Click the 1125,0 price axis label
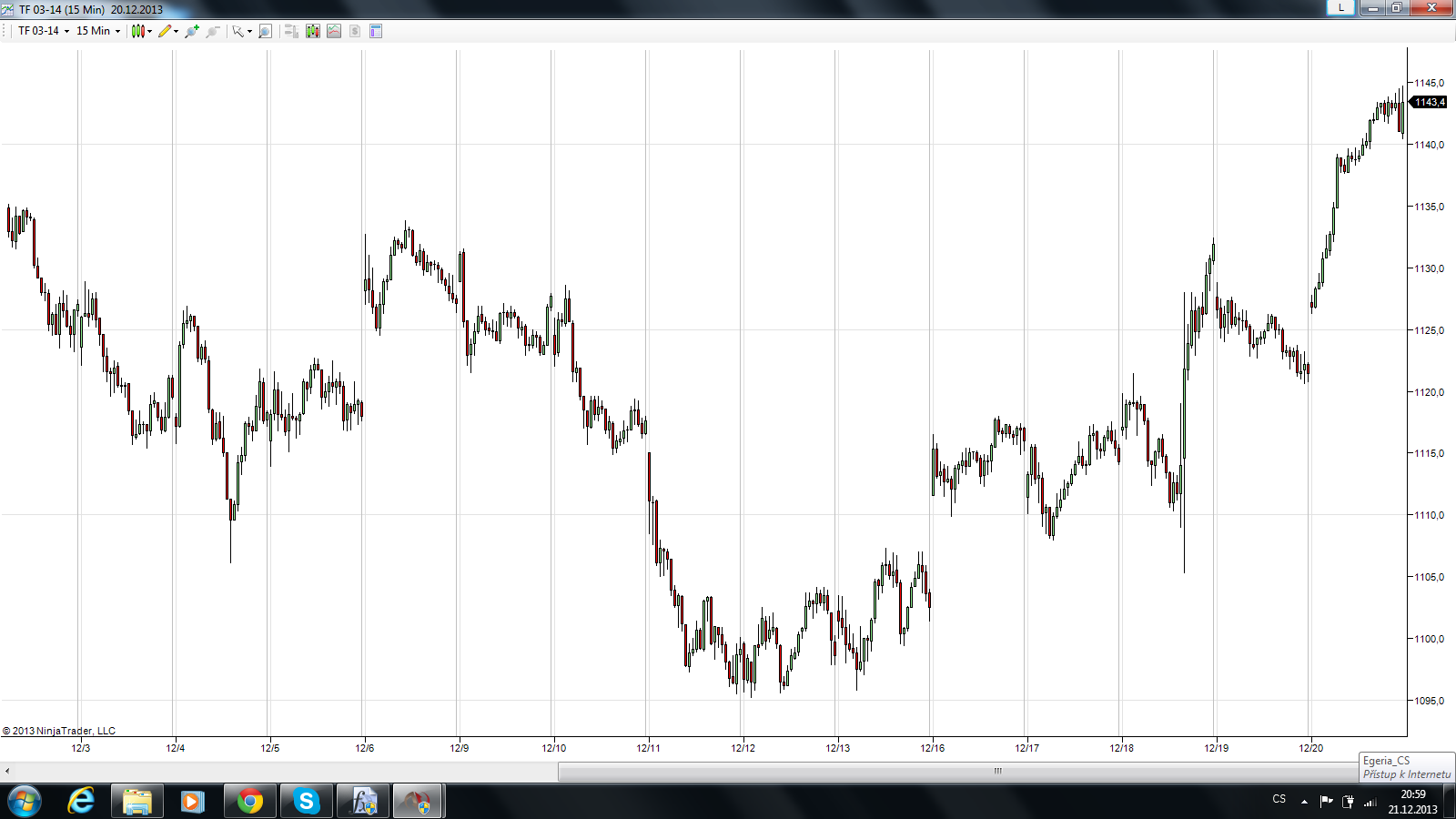1456x819 pixels. pyautogui.click(x=1429, y=330)
